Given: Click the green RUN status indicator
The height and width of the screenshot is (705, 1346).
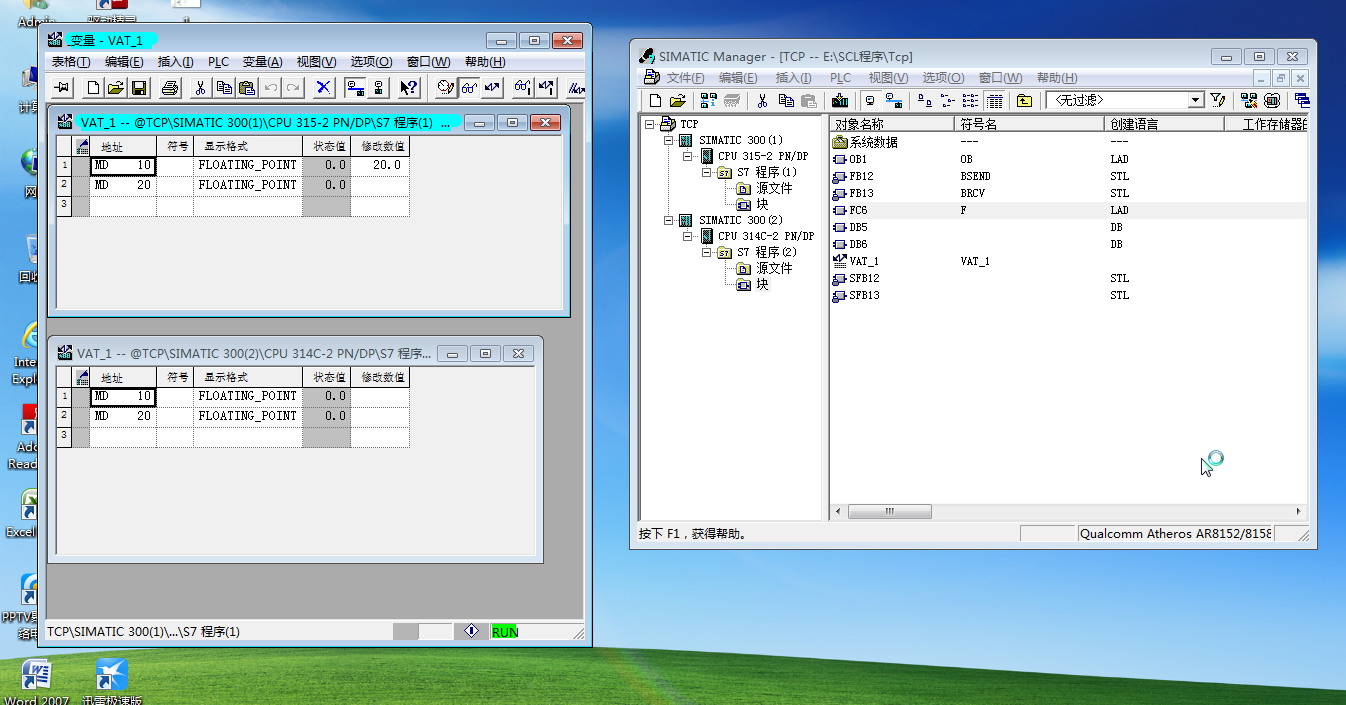Looking at the screenshot, I should pyautogui.click(x=505, y=632).
